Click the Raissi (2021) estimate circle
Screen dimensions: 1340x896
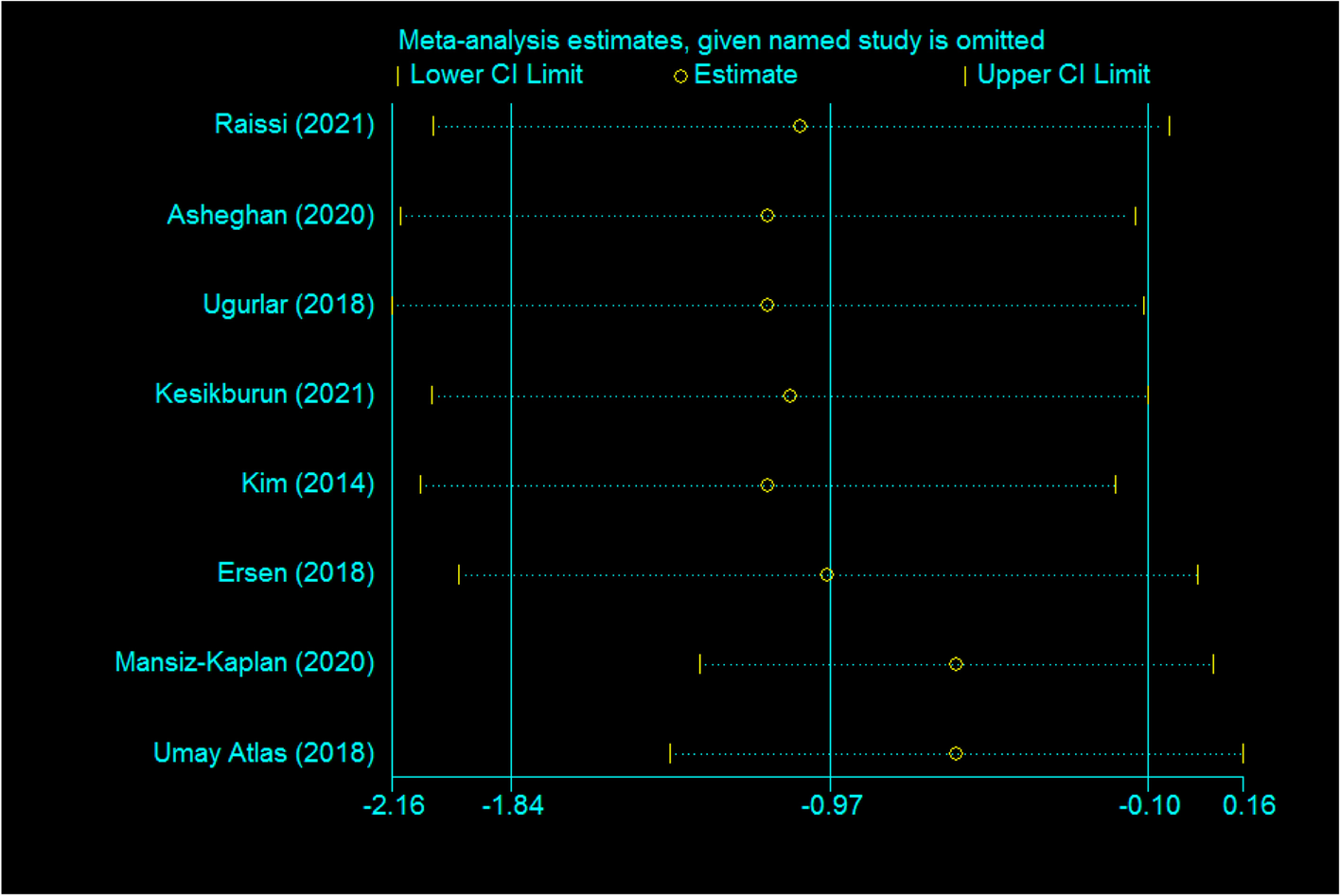(x=800, y=126)
